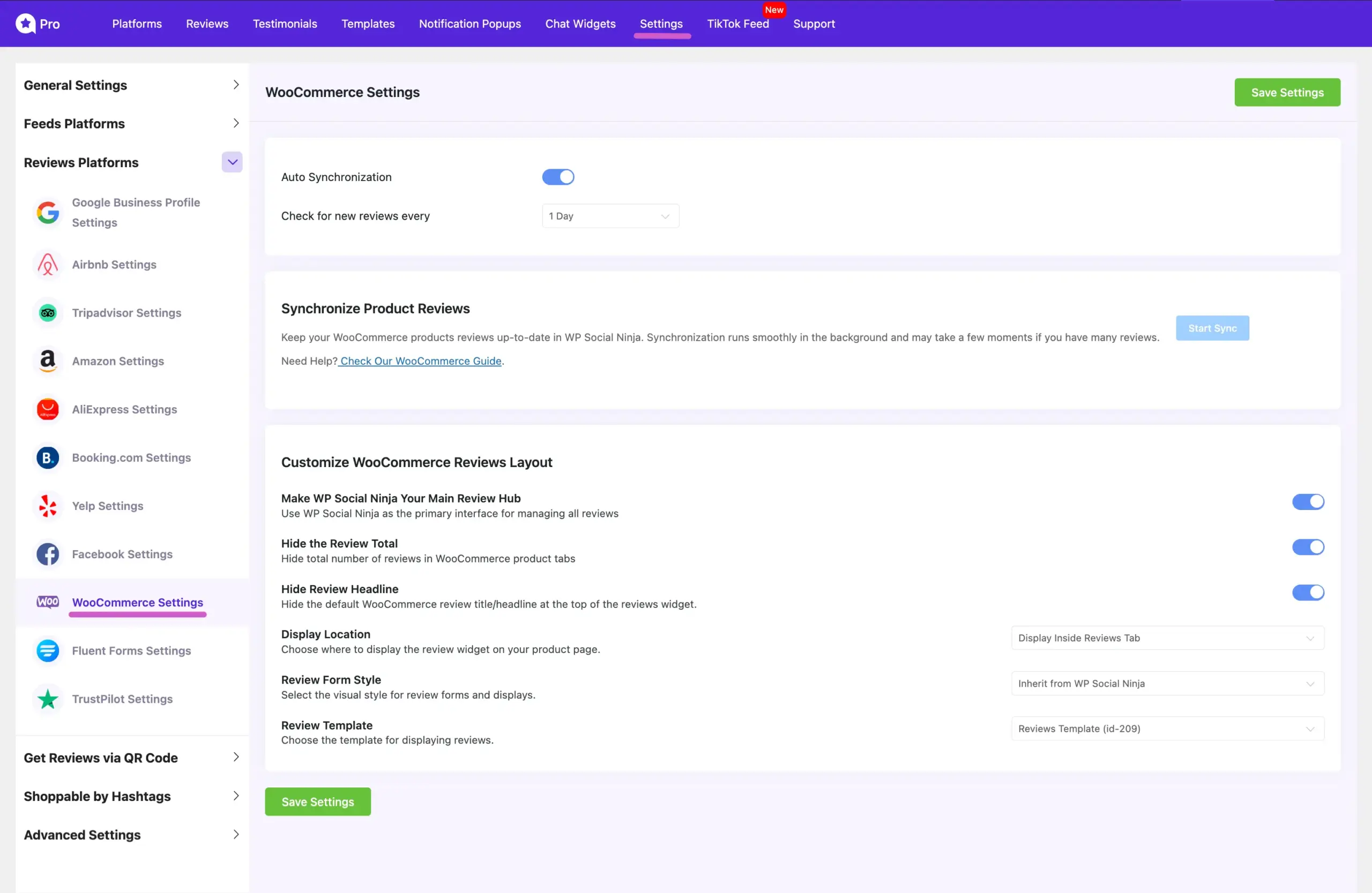This screenshot has width=1372, height=893.
Task: Expand Shoppable by Hashtags section
Action: tap(132, 796)
